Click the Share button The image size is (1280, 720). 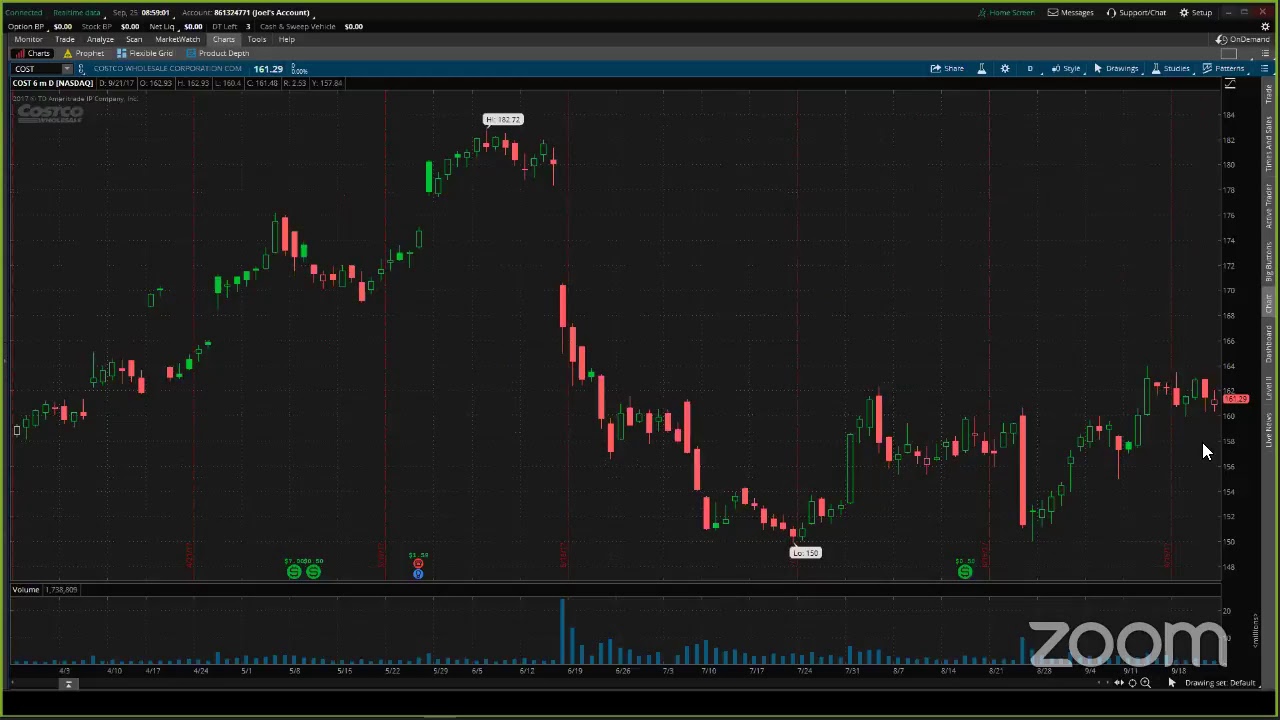point(947,69)
